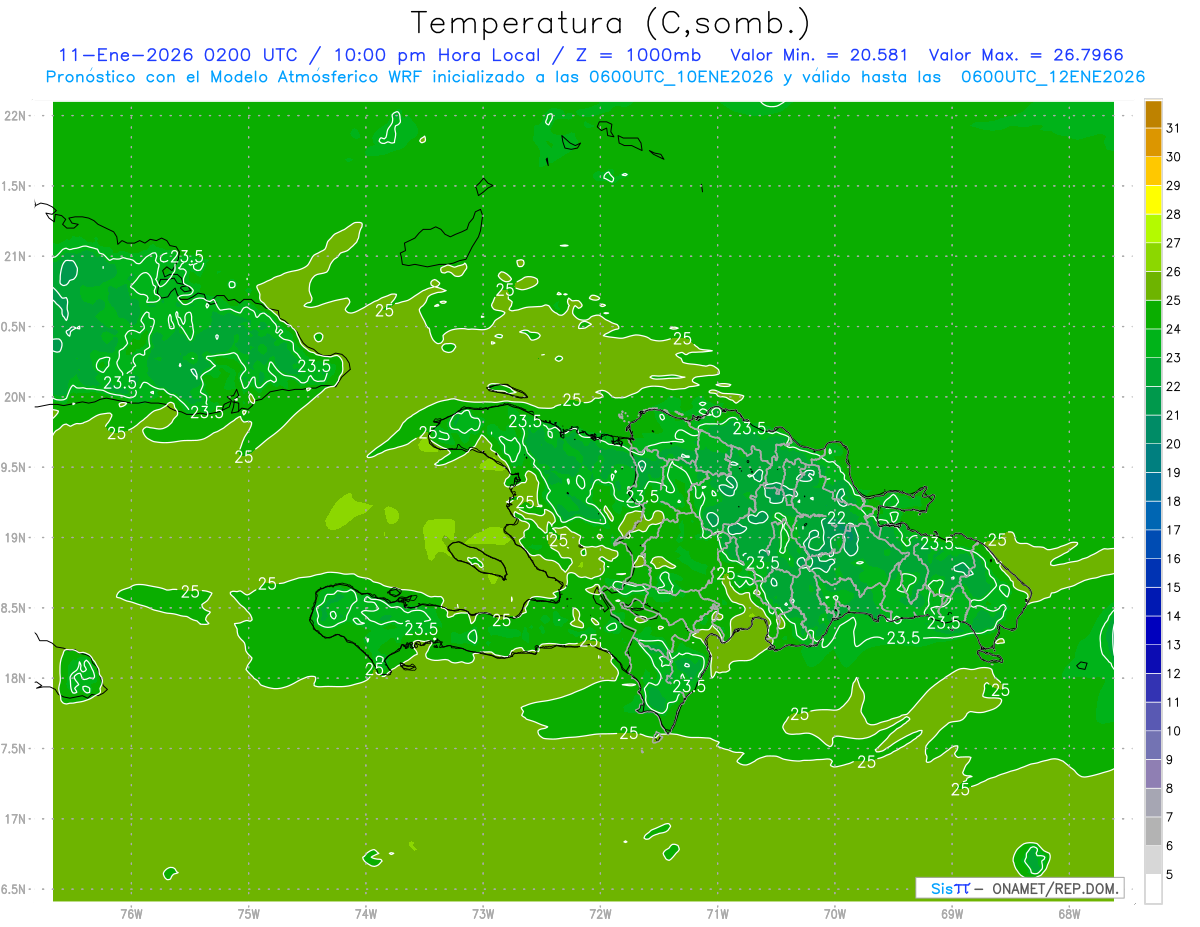Click the '19N' latitude axis label
1200x927 pixels.
16,538
